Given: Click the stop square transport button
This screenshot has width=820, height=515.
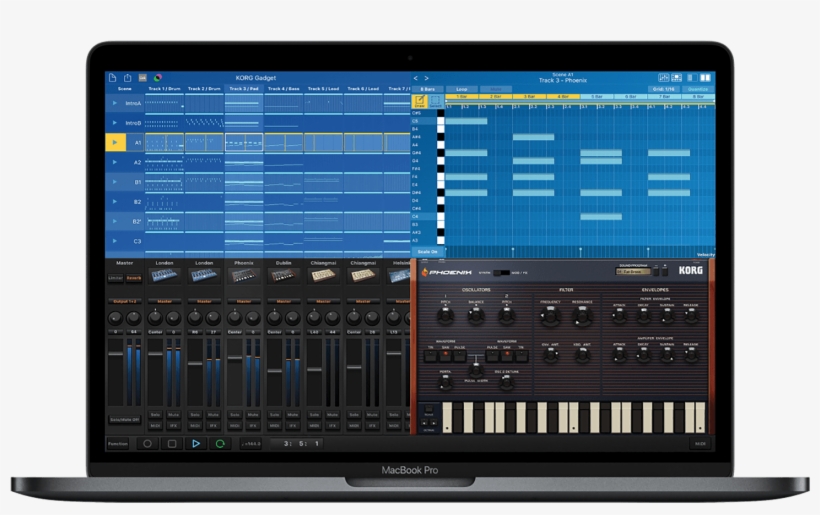Looking at the screenshot, I should 172,444.
